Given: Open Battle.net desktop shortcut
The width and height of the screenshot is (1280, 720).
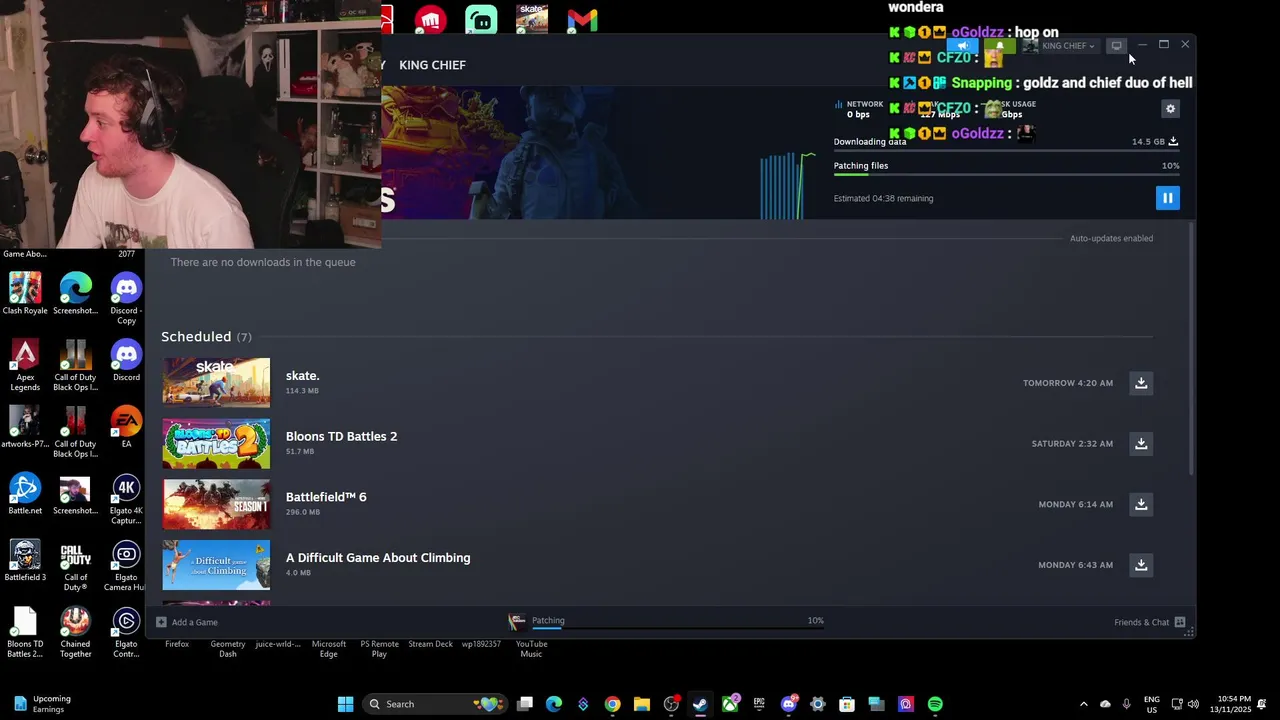Looking at the screenshot, I should [25, 494].
